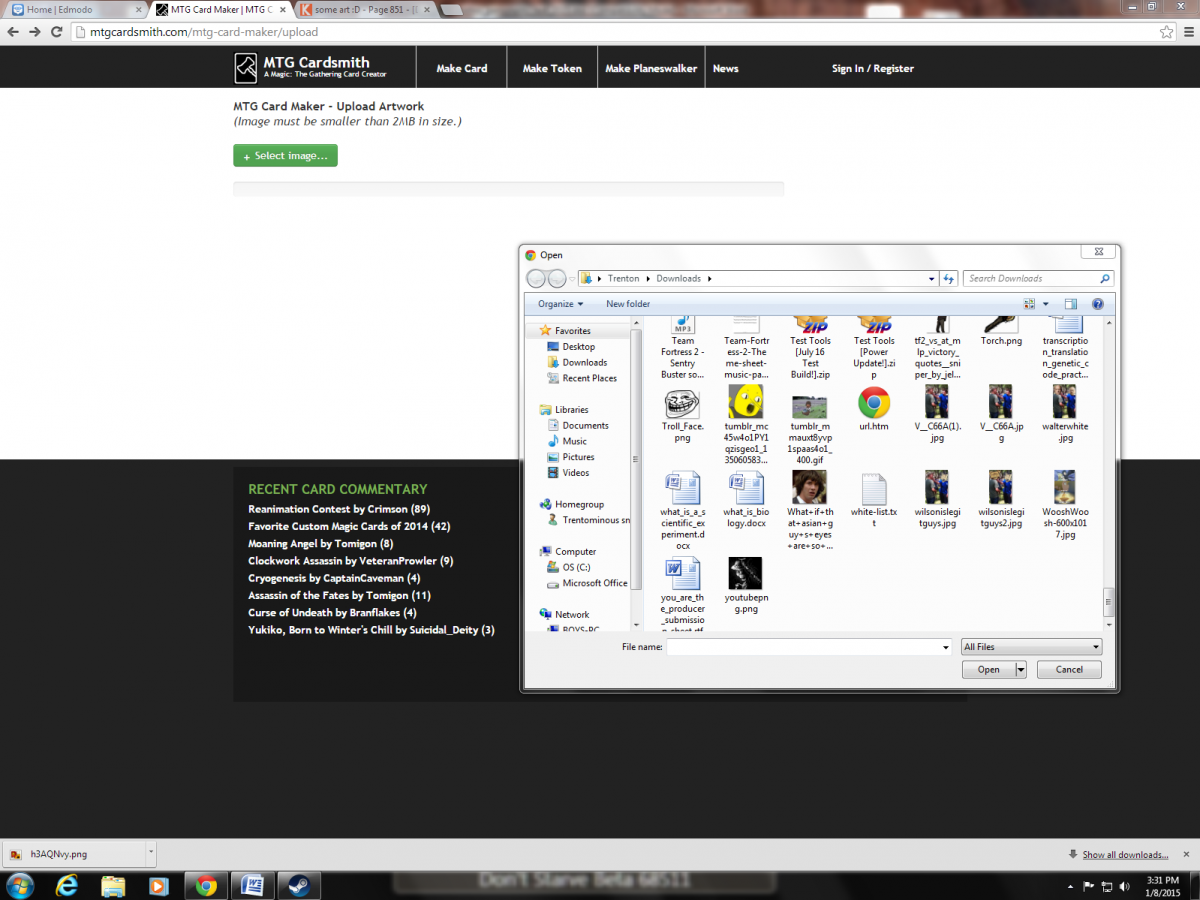Select the white-list.txt file icon
Viewport: 1200px width, 900px height.
[x=874, y=489]
